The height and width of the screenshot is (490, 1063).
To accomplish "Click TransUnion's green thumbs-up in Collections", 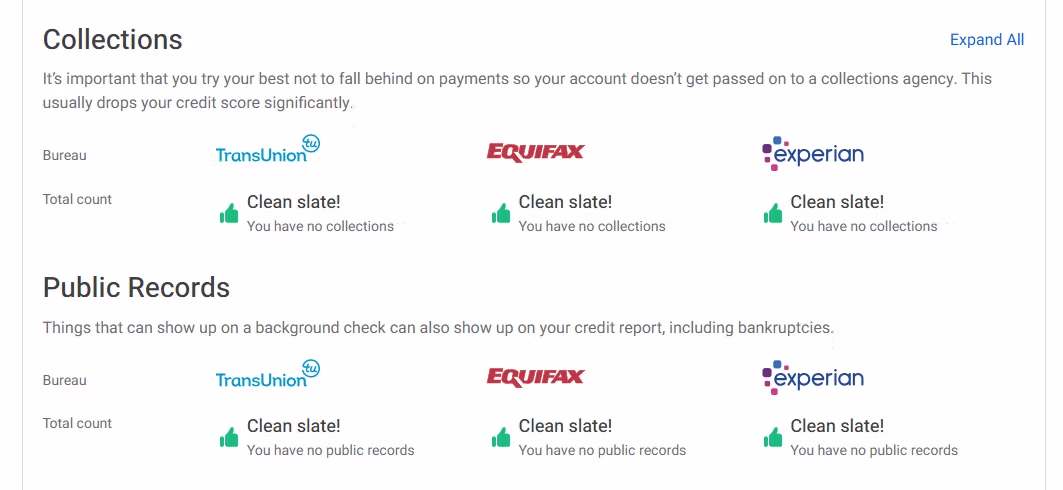I will tap(229, 213).
